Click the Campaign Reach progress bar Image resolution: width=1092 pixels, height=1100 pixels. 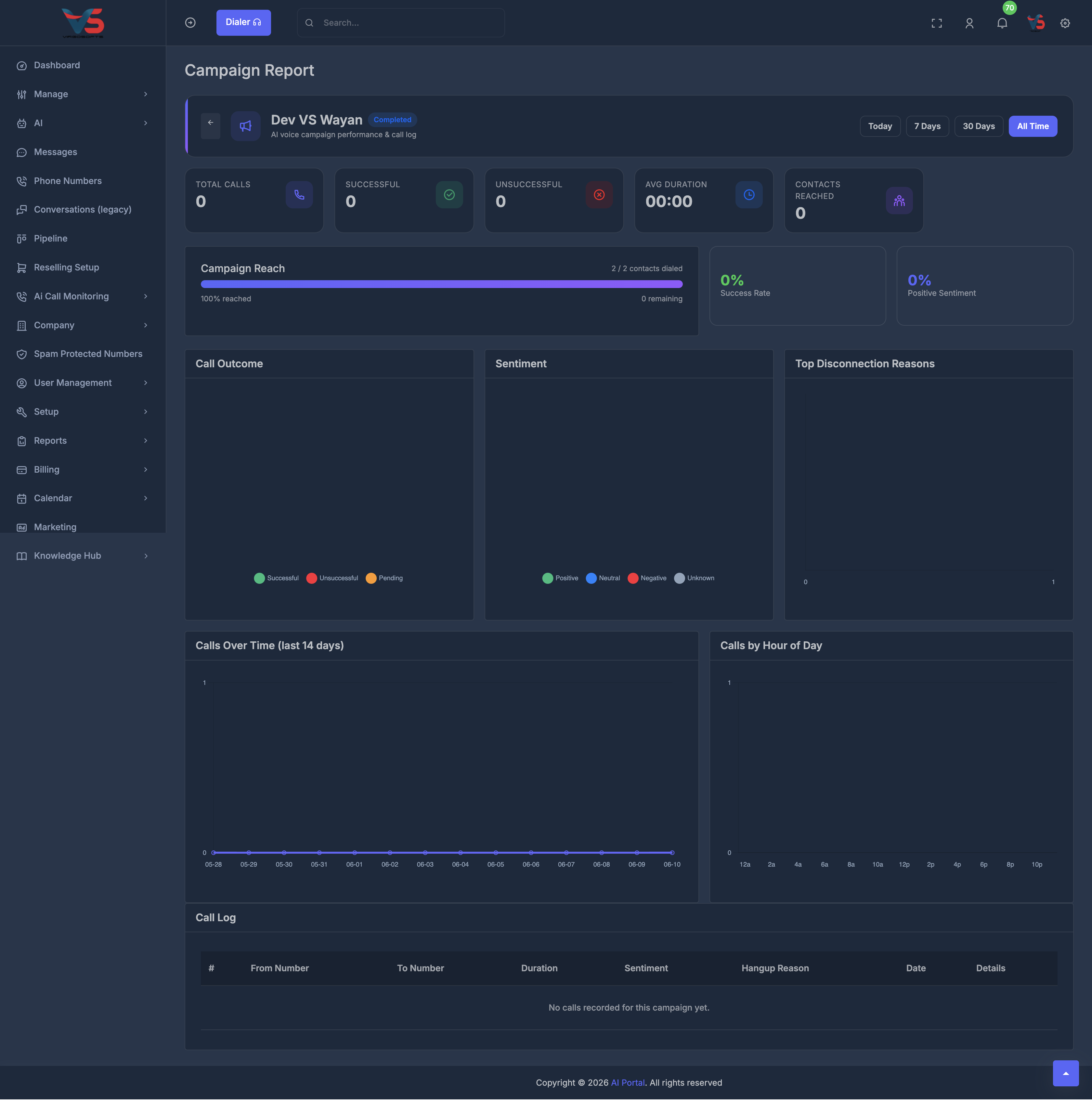(441, 284)
